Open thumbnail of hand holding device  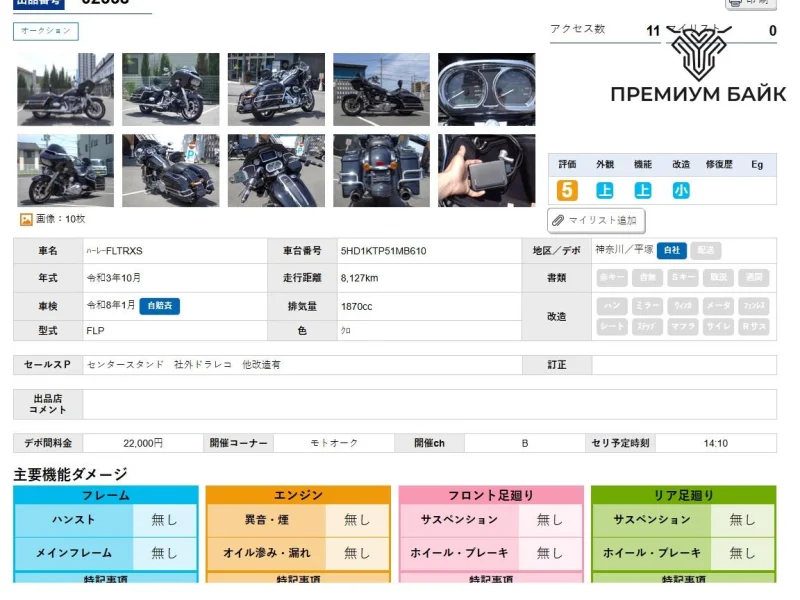pyautogui.click(x=486, y=170)
